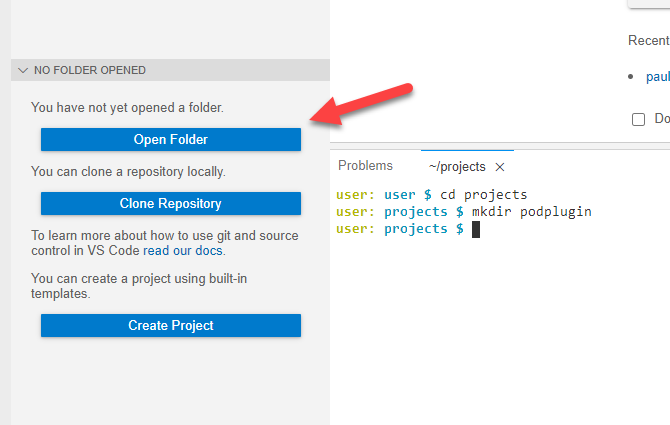
Task: Click the Open Folder button
Action: coord(170,139)
